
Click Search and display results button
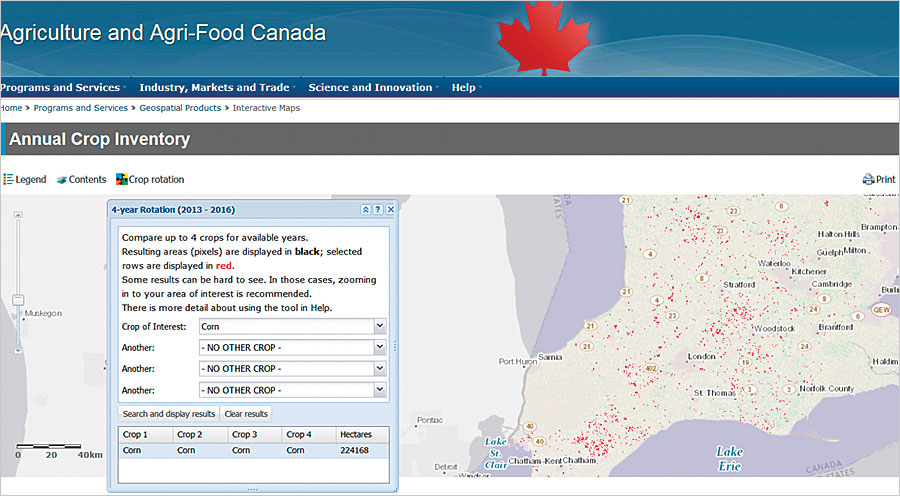(x=169, y=414)
